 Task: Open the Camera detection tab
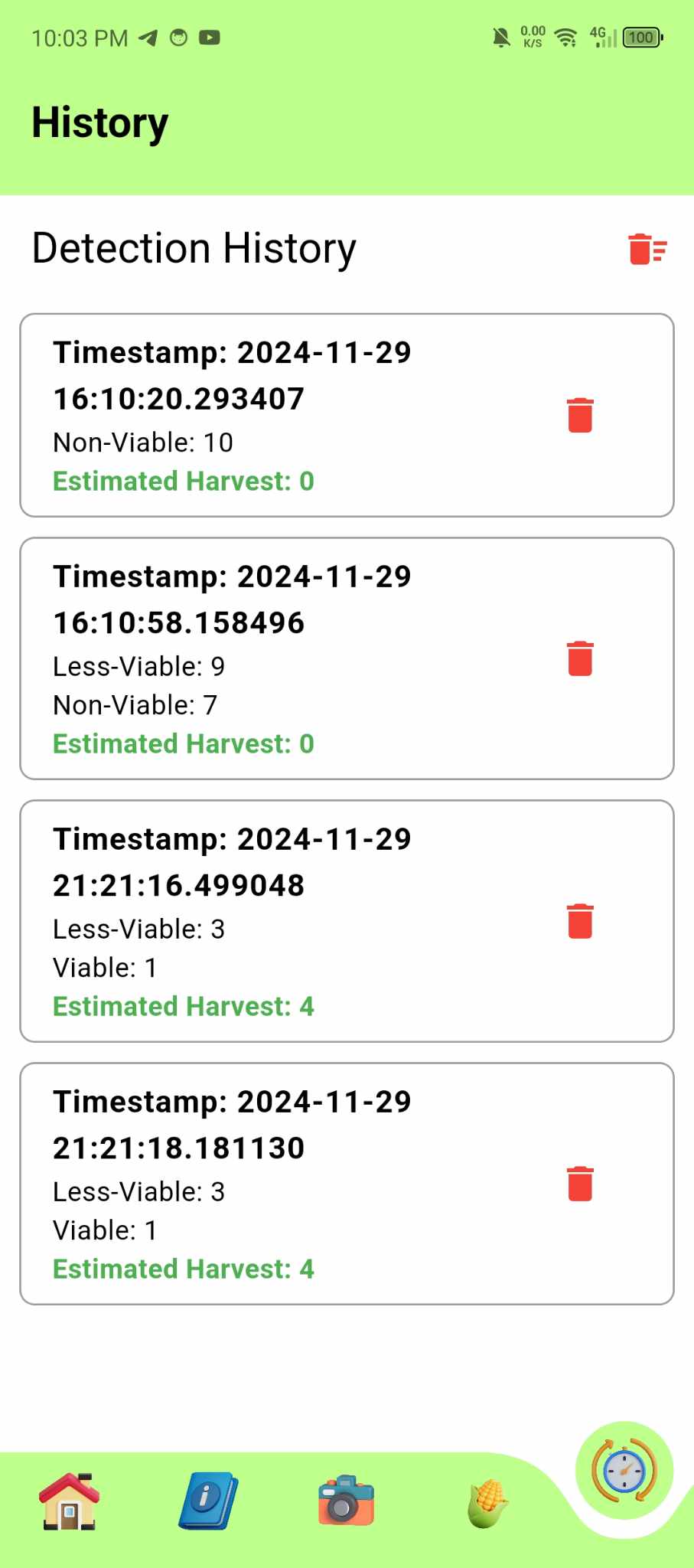tap(346, 1501)
